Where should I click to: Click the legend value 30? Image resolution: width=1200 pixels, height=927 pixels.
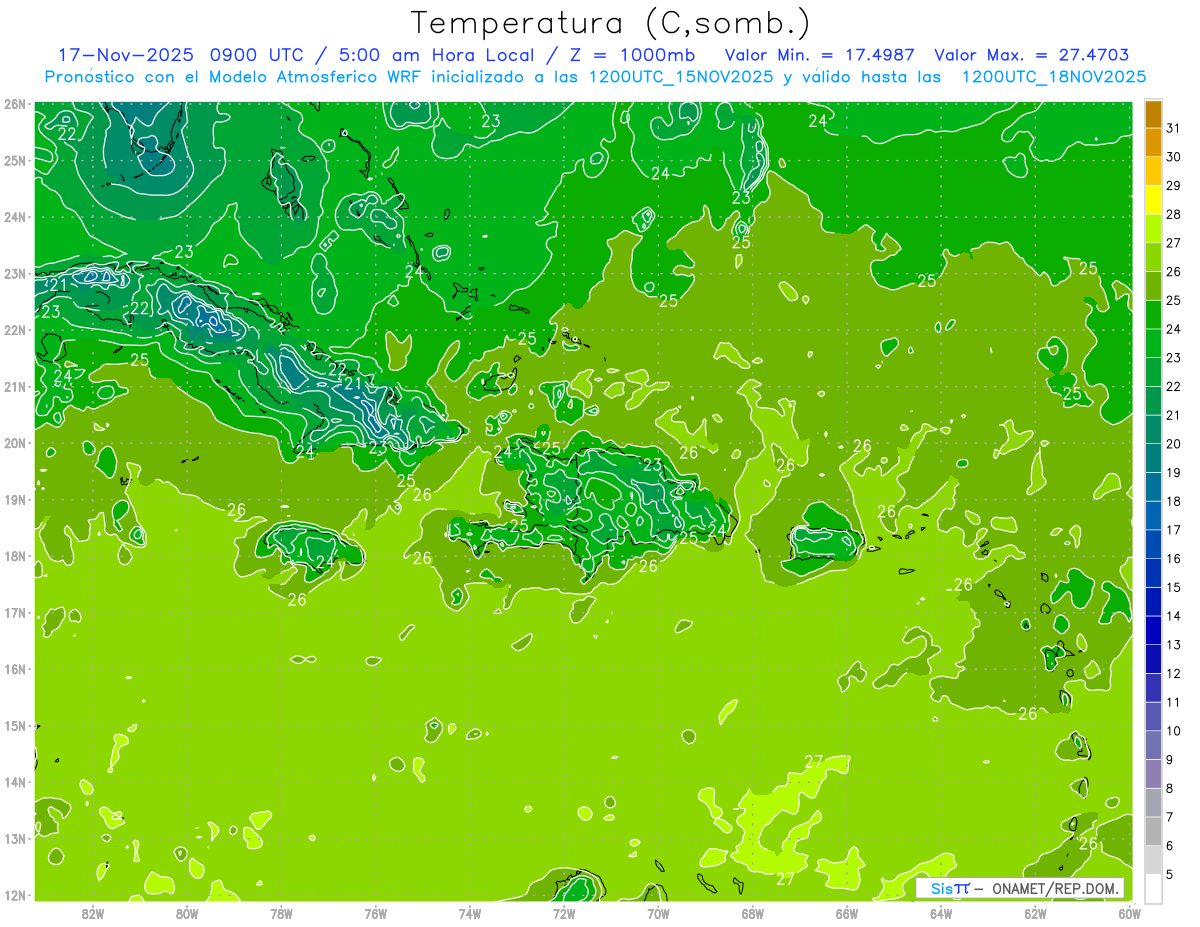point(1174,157)
